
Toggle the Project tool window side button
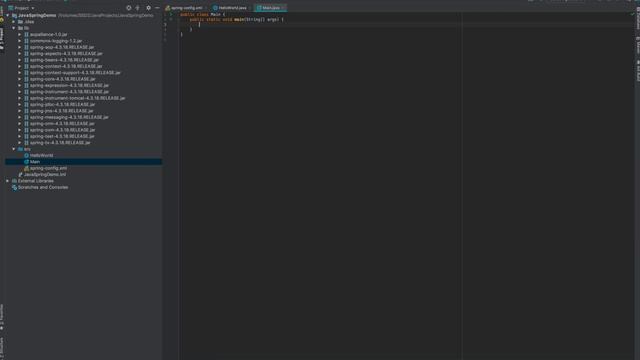(2, 39)
